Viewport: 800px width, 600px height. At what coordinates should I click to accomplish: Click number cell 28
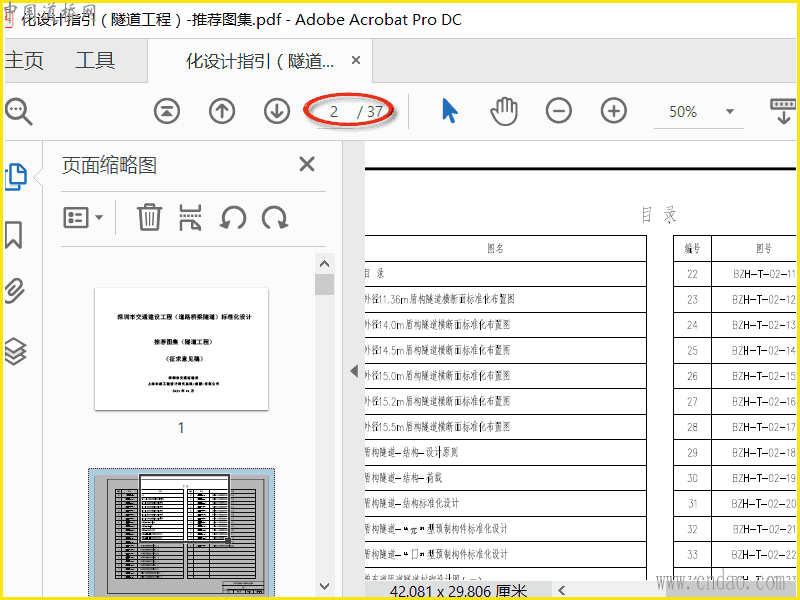tap(692, 427)
